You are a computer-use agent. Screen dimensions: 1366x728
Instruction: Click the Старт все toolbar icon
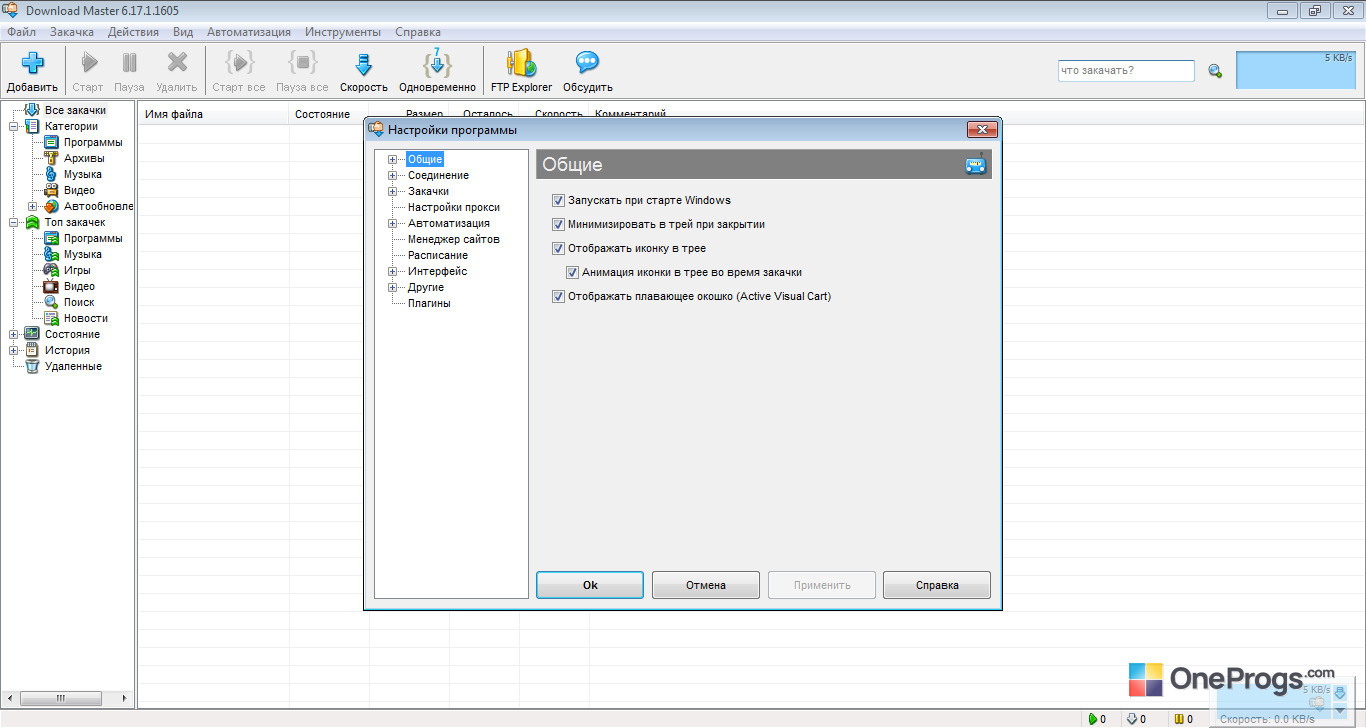pyautogui.click(x=239, y=63)
